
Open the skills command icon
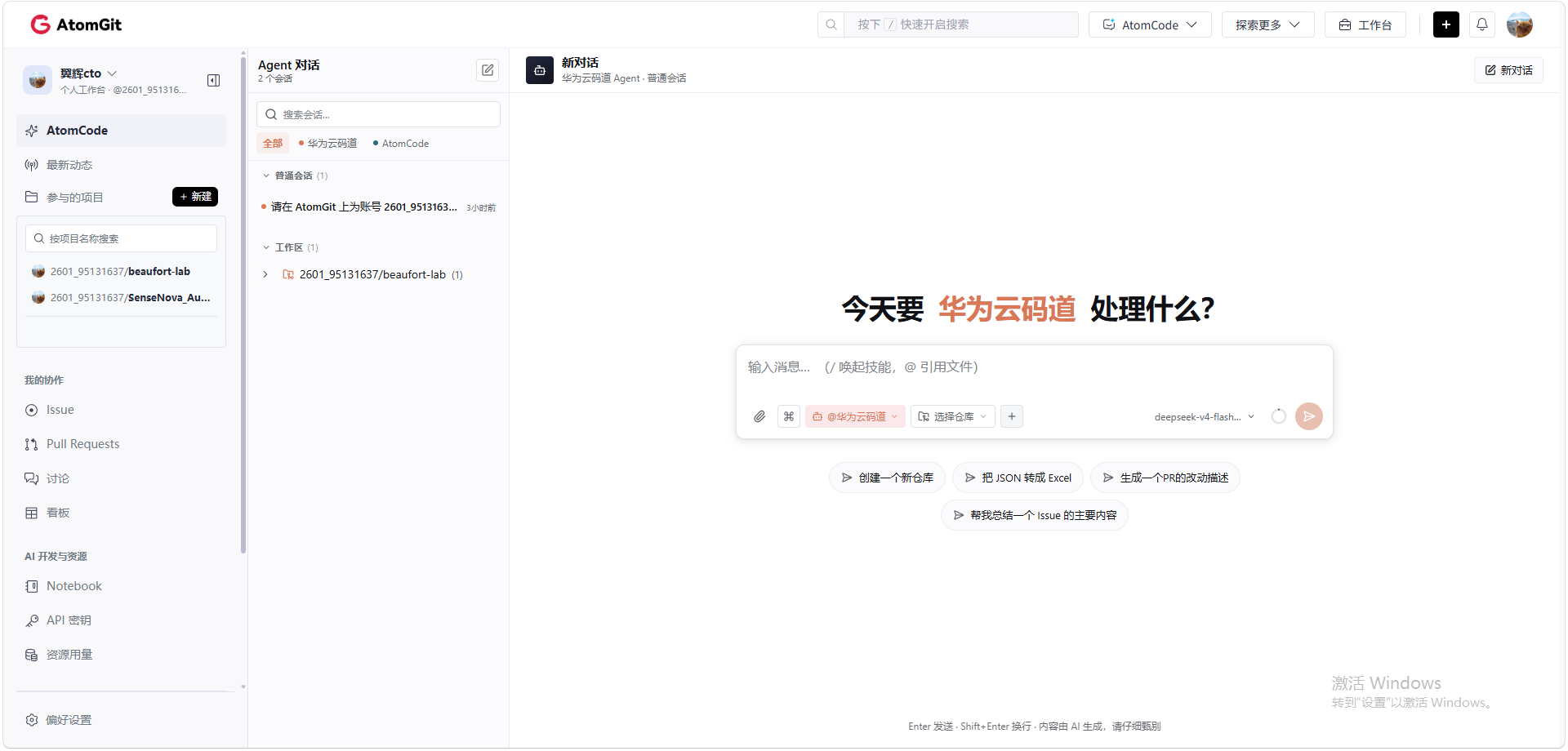coord(789,416)
